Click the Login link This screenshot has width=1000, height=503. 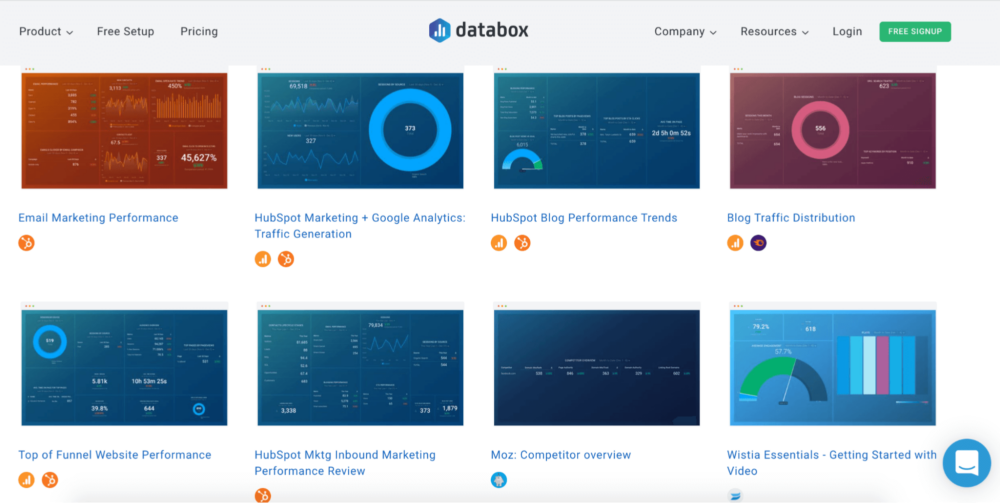(x=847, y=32)
